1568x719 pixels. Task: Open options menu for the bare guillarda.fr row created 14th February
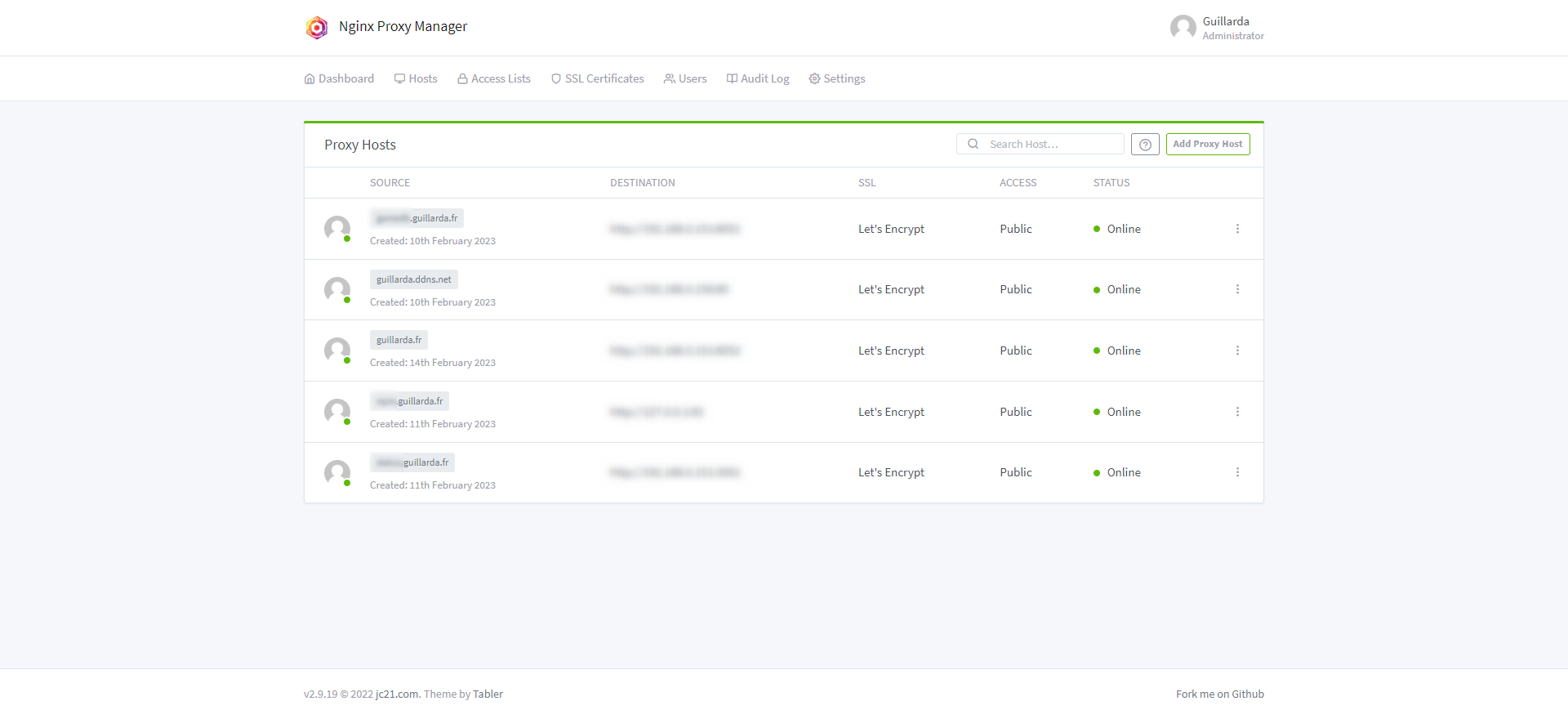1237,351
